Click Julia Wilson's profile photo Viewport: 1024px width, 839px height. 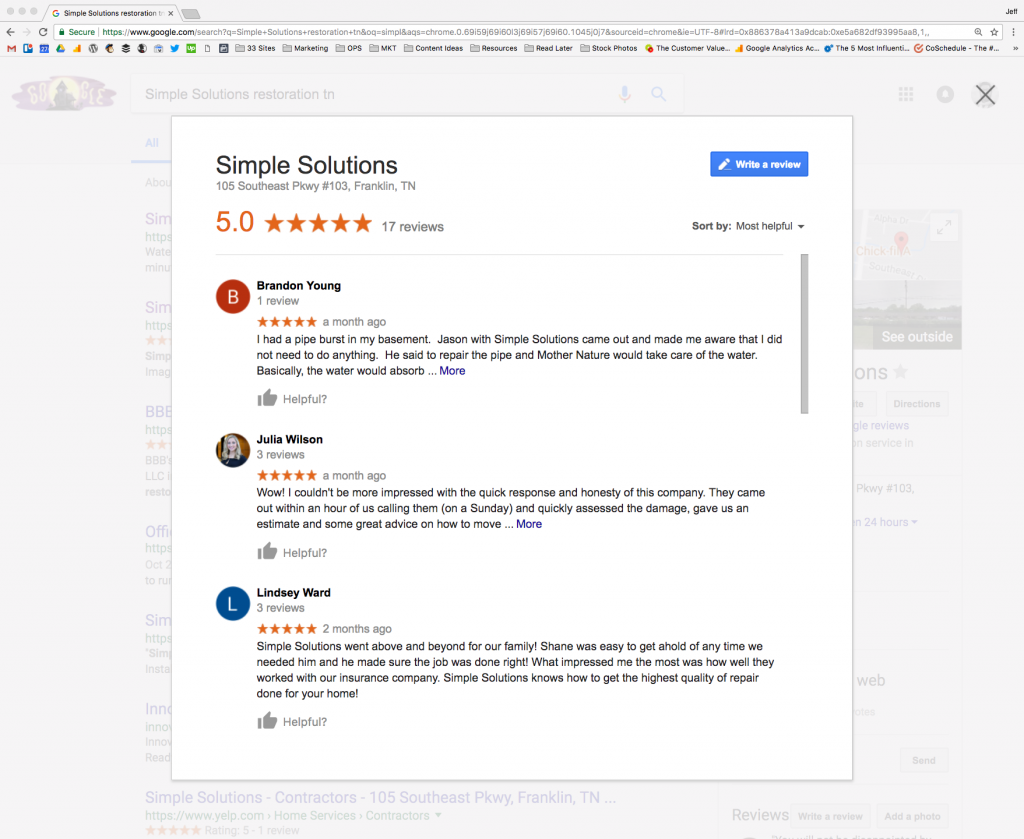point(233,451)
